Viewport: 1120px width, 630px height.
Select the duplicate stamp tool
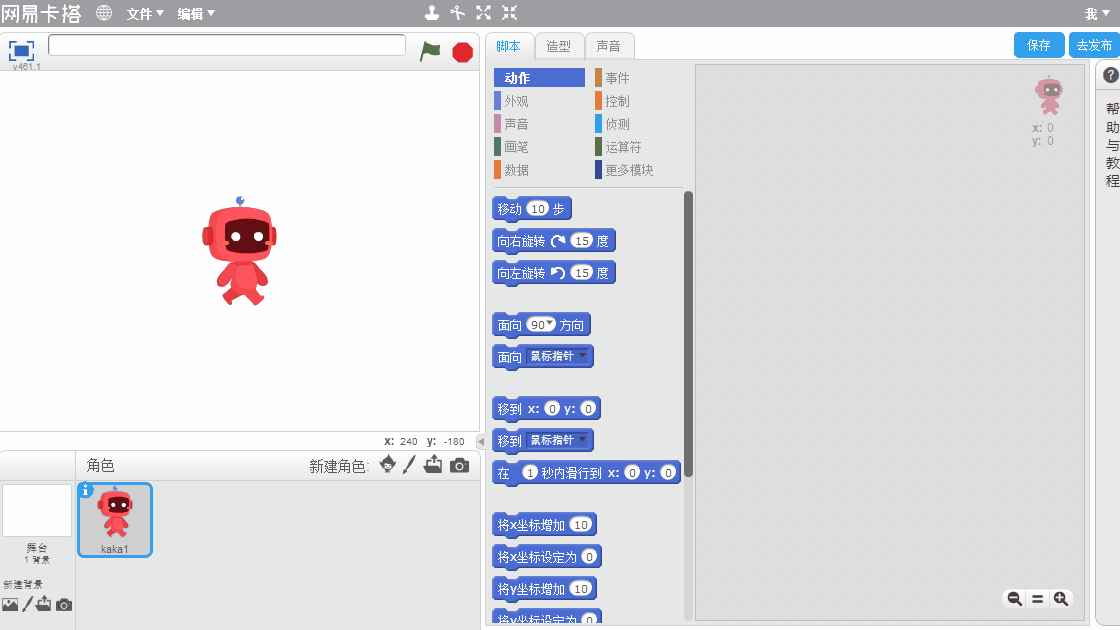(x=431, y=13)
